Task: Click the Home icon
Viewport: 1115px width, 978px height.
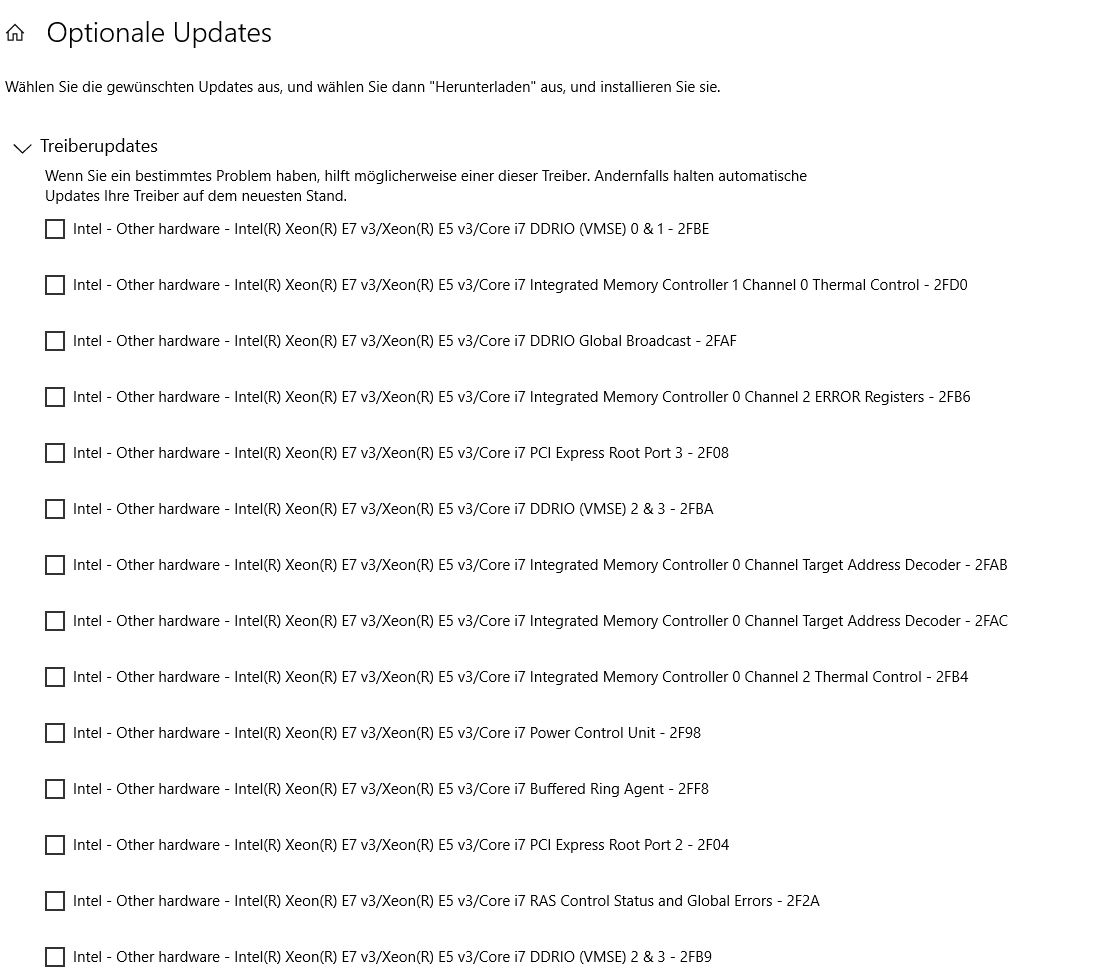Action: pyautogui.click(x=15, y=33)
